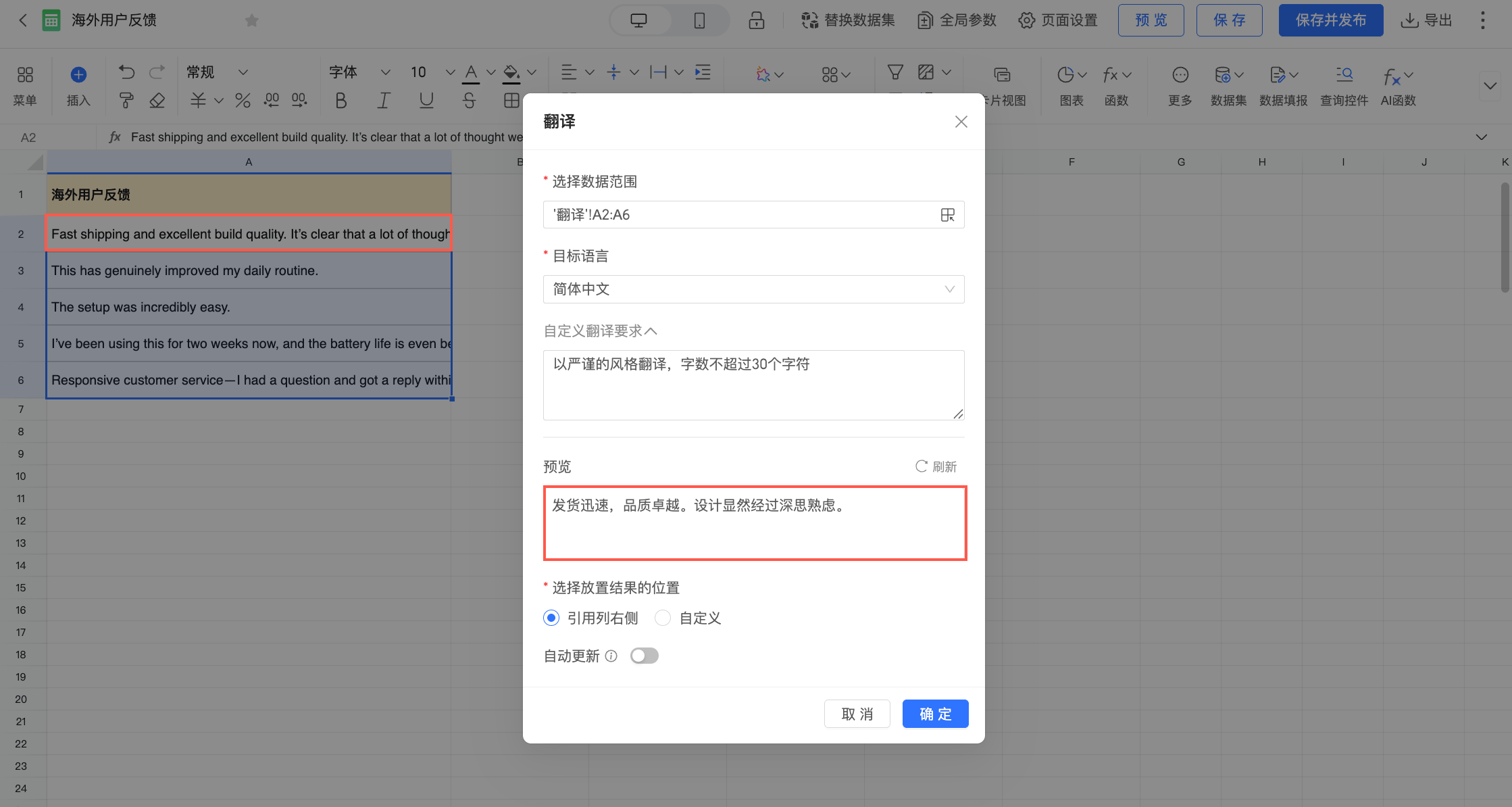Click the cell range picker icon
This screenshot has width=1512, height=807.
[x=947, y=215]
